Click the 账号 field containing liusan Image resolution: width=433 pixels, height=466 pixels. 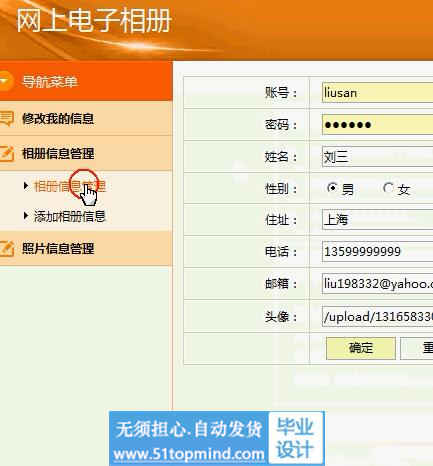377,93
